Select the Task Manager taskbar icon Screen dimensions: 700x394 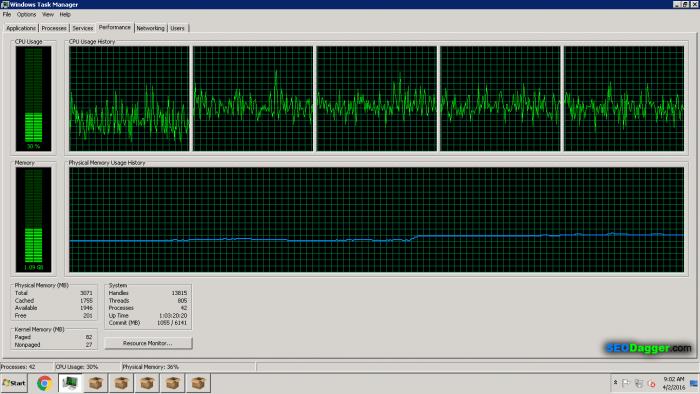click(x=70, y=383)
